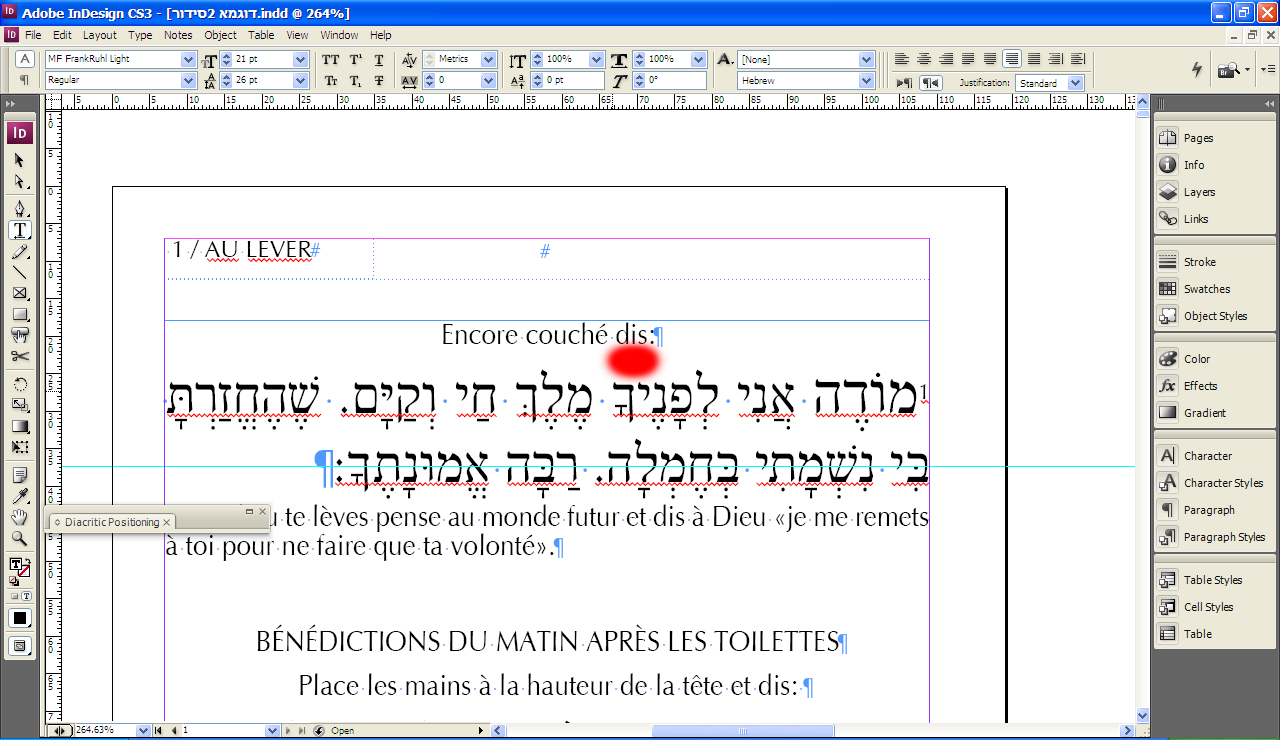Open the zoom level dropdown in status bar
Viewport: 1280px width, 740px height.
coord(142,731)
